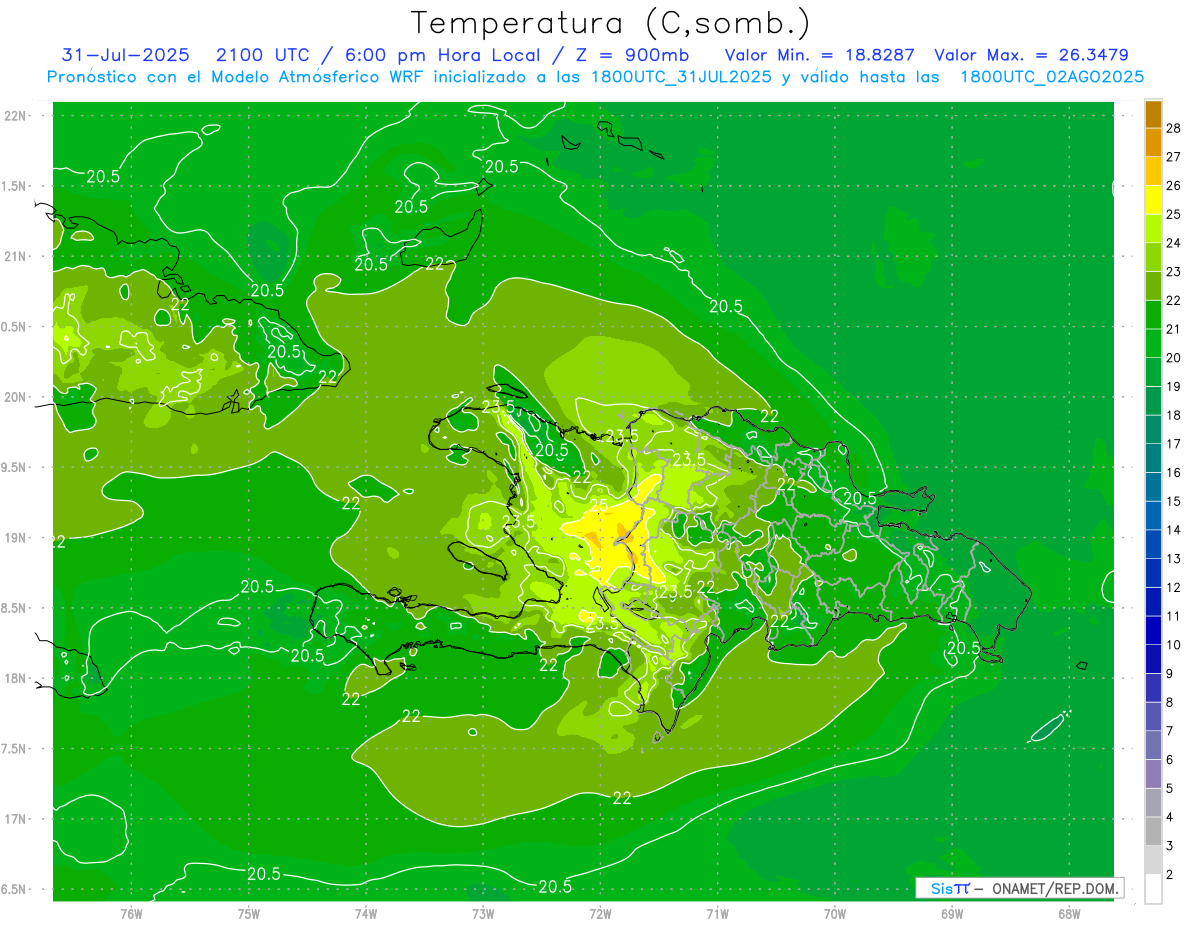Click the "Sisπ" logo text

(x=949, y=888)
